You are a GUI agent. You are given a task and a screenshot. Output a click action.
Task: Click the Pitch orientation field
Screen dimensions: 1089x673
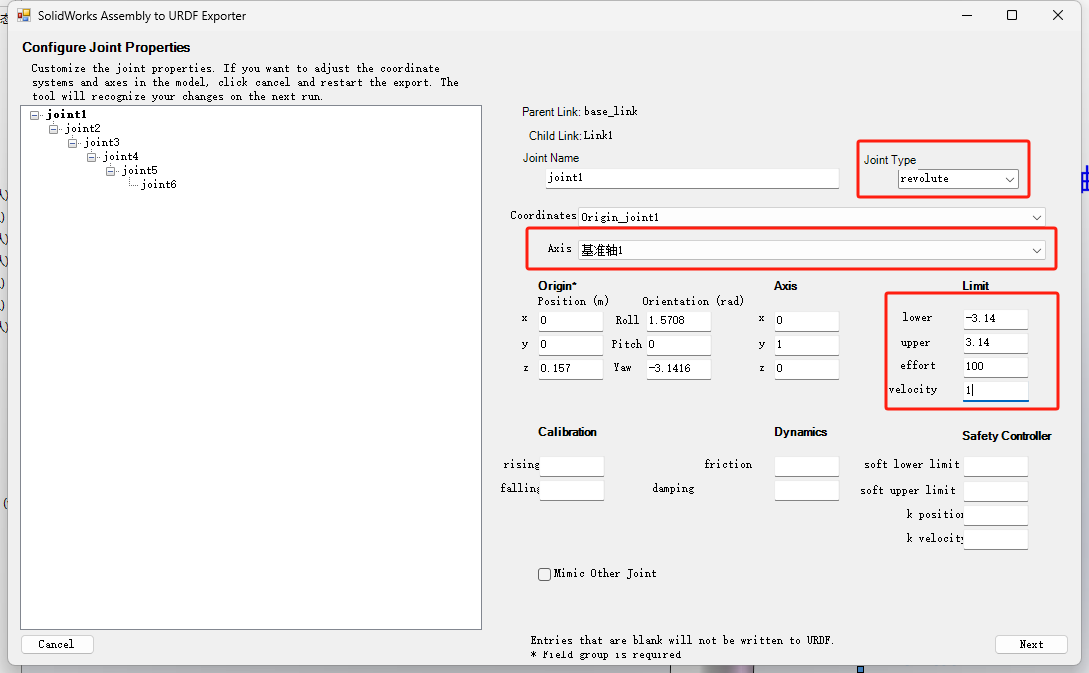679,344
